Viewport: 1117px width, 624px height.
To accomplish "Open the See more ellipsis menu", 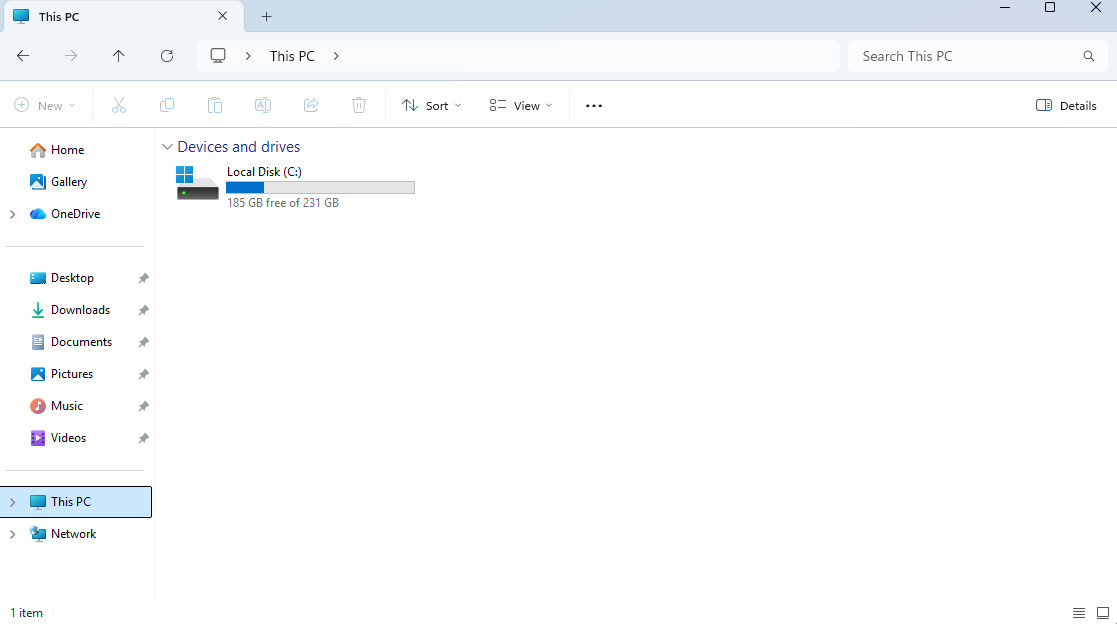I will (x=593, y=105).
